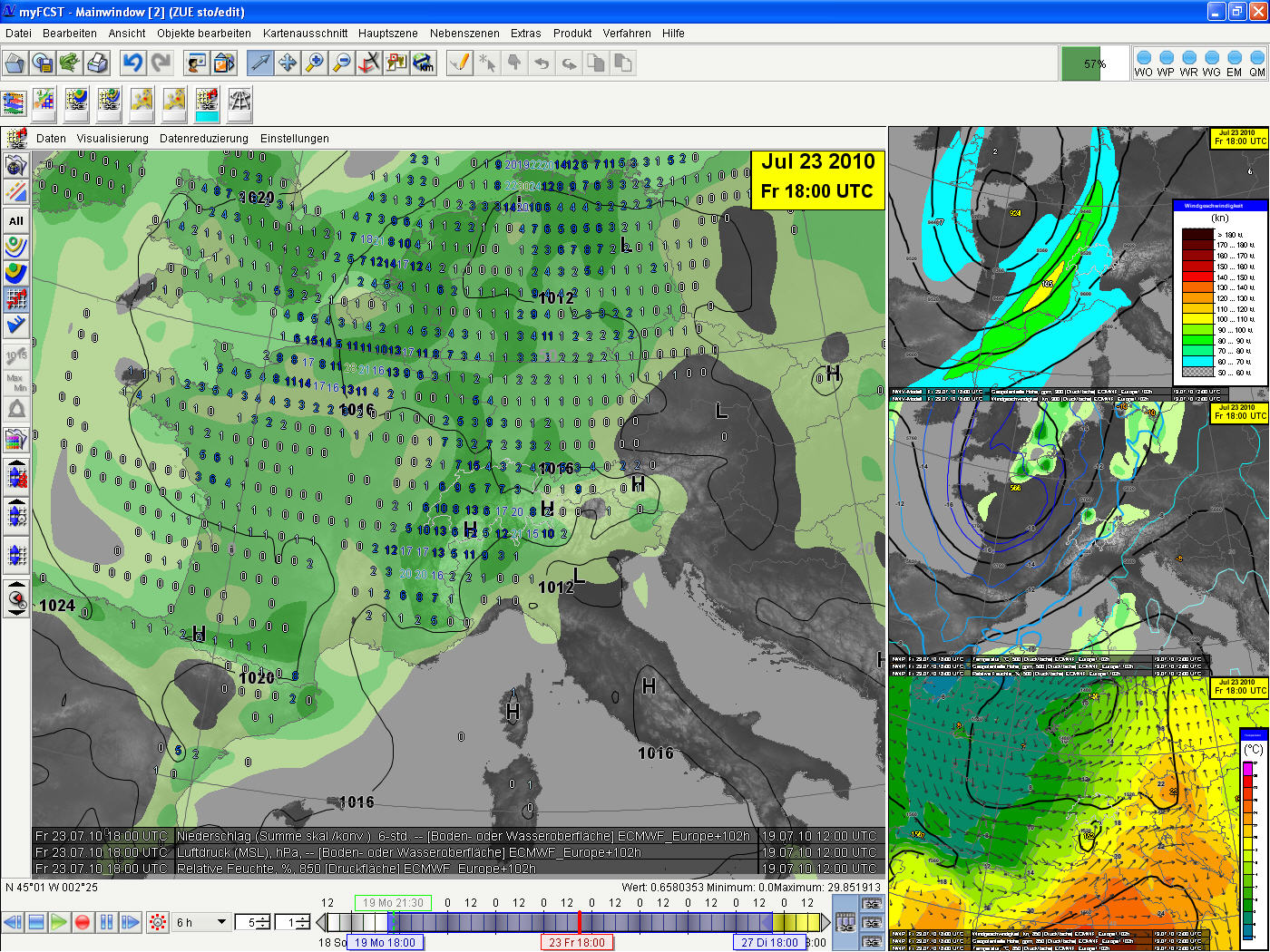Select the zoom out magnifier tool
The height and width of the screenshot is (952, 1270).
342,63
